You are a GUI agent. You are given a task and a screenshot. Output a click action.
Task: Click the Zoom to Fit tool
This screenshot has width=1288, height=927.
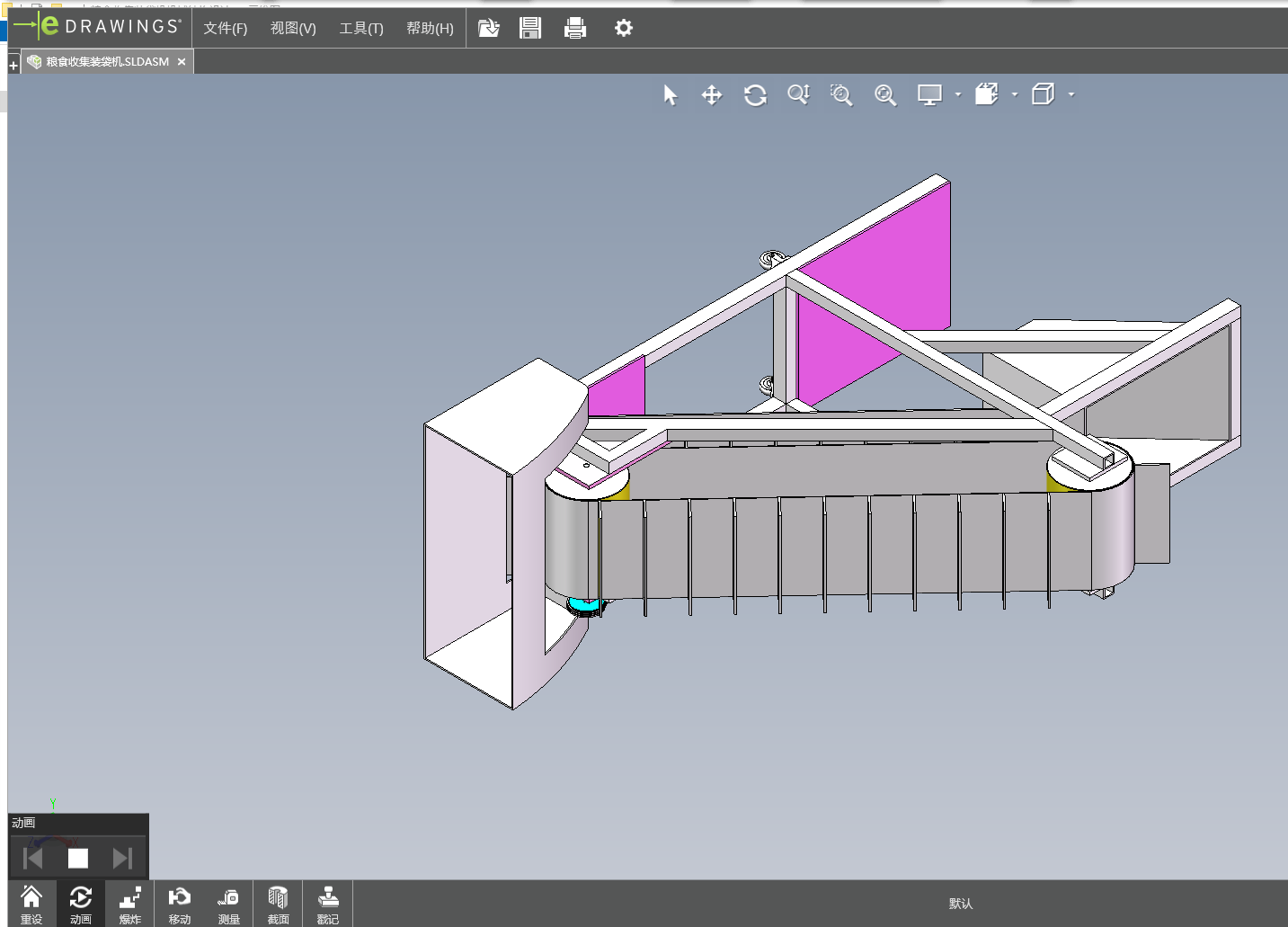885,94
